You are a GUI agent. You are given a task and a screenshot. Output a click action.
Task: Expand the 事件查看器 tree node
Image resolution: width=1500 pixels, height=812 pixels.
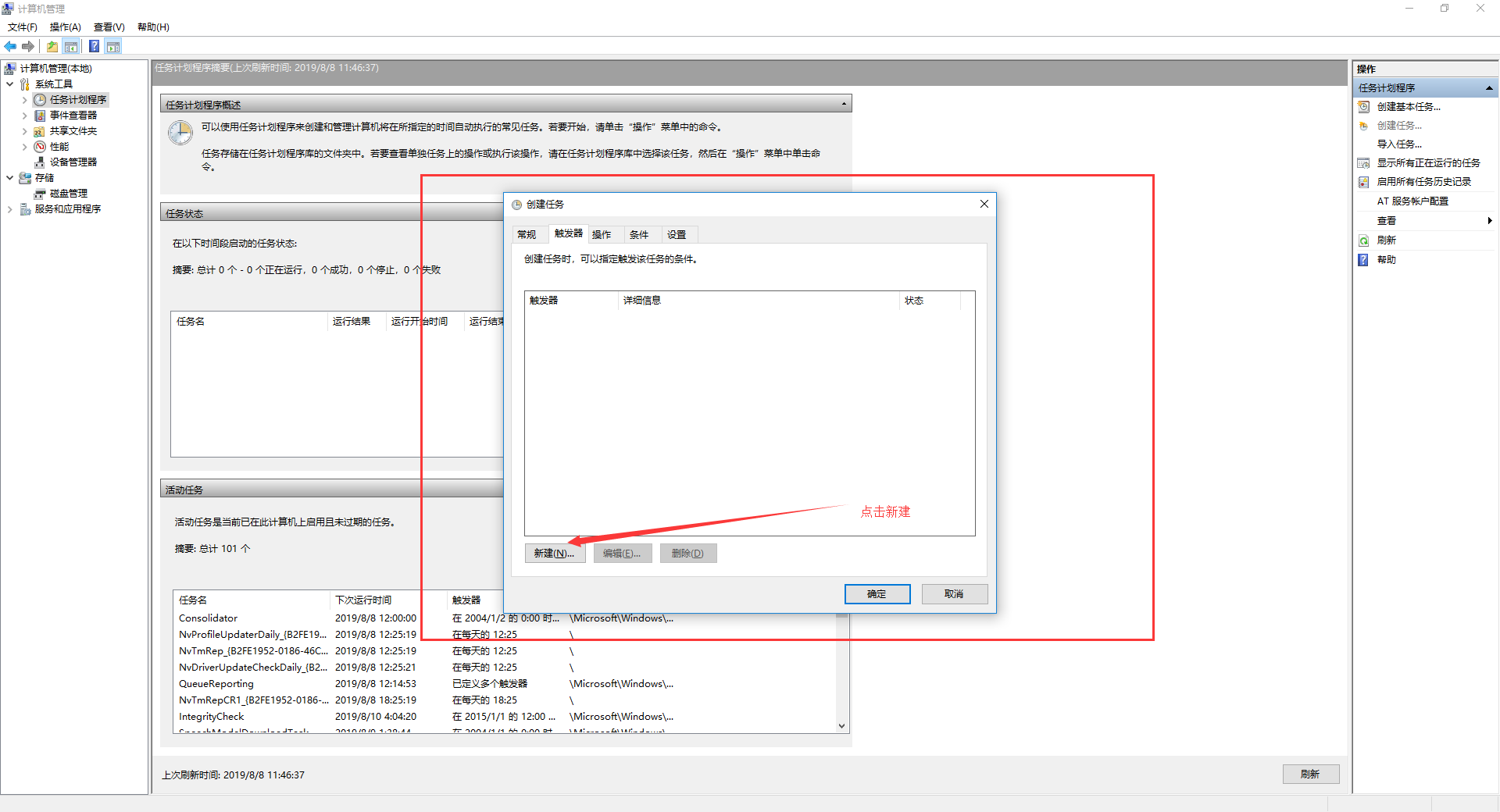tap(24, 116)
